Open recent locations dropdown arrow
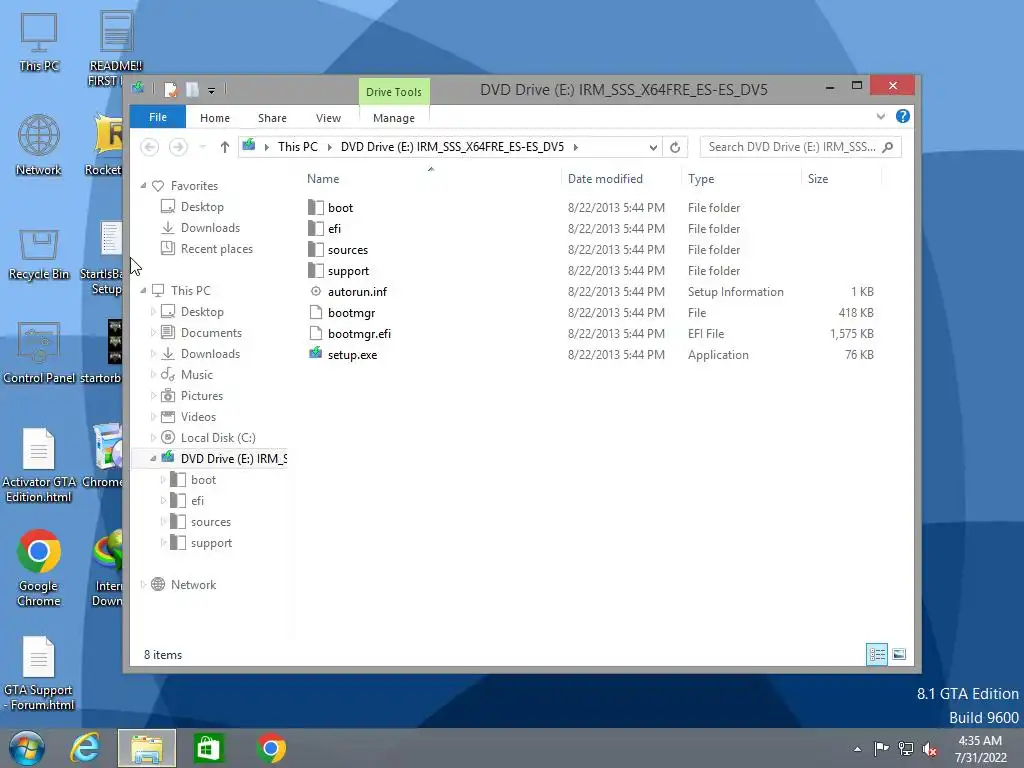This screenshot has height=768, width=1024. click(x=202, y=147)
